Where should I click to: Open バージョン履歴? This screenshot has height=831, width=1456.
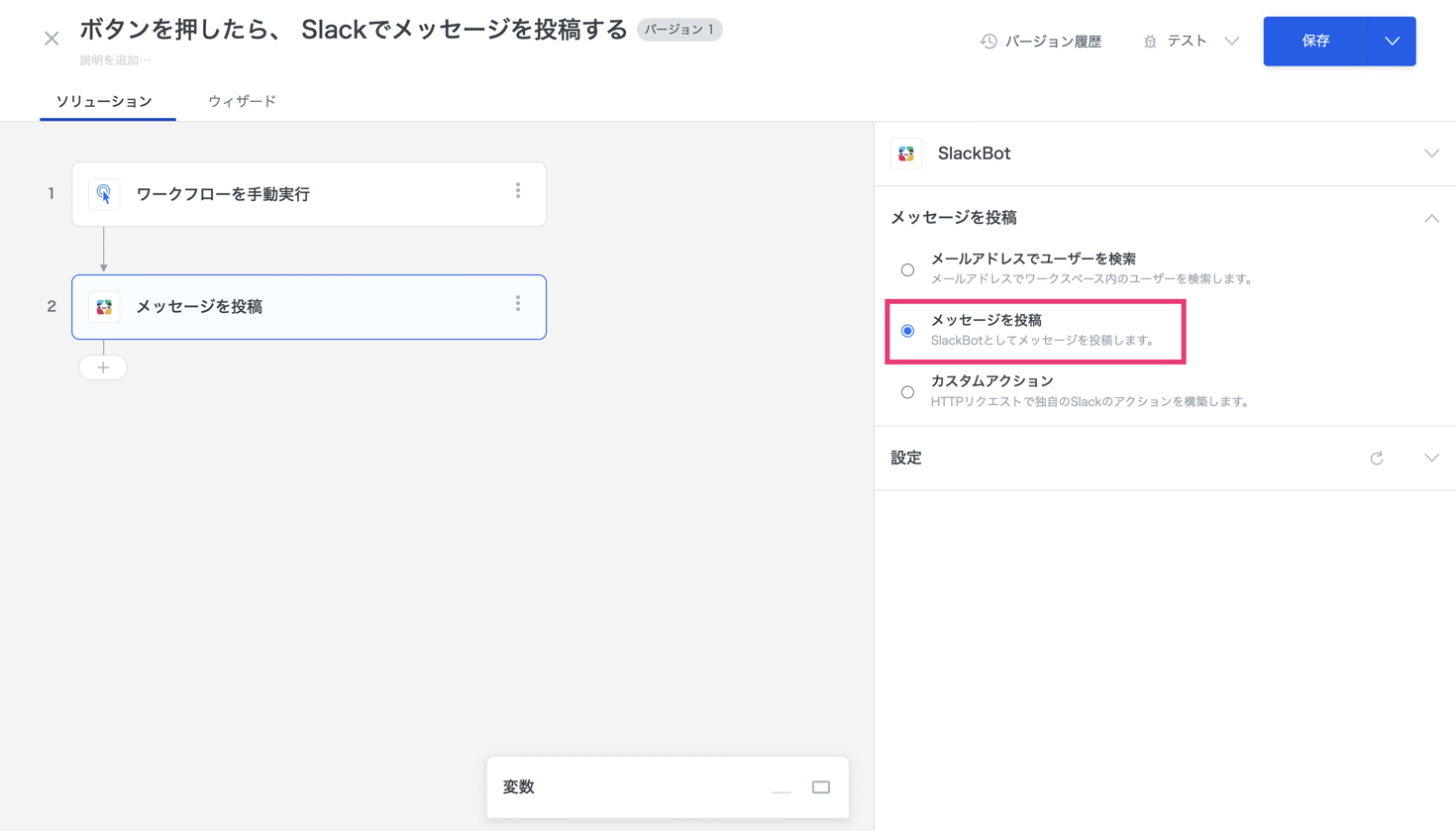coord(1041,42)
